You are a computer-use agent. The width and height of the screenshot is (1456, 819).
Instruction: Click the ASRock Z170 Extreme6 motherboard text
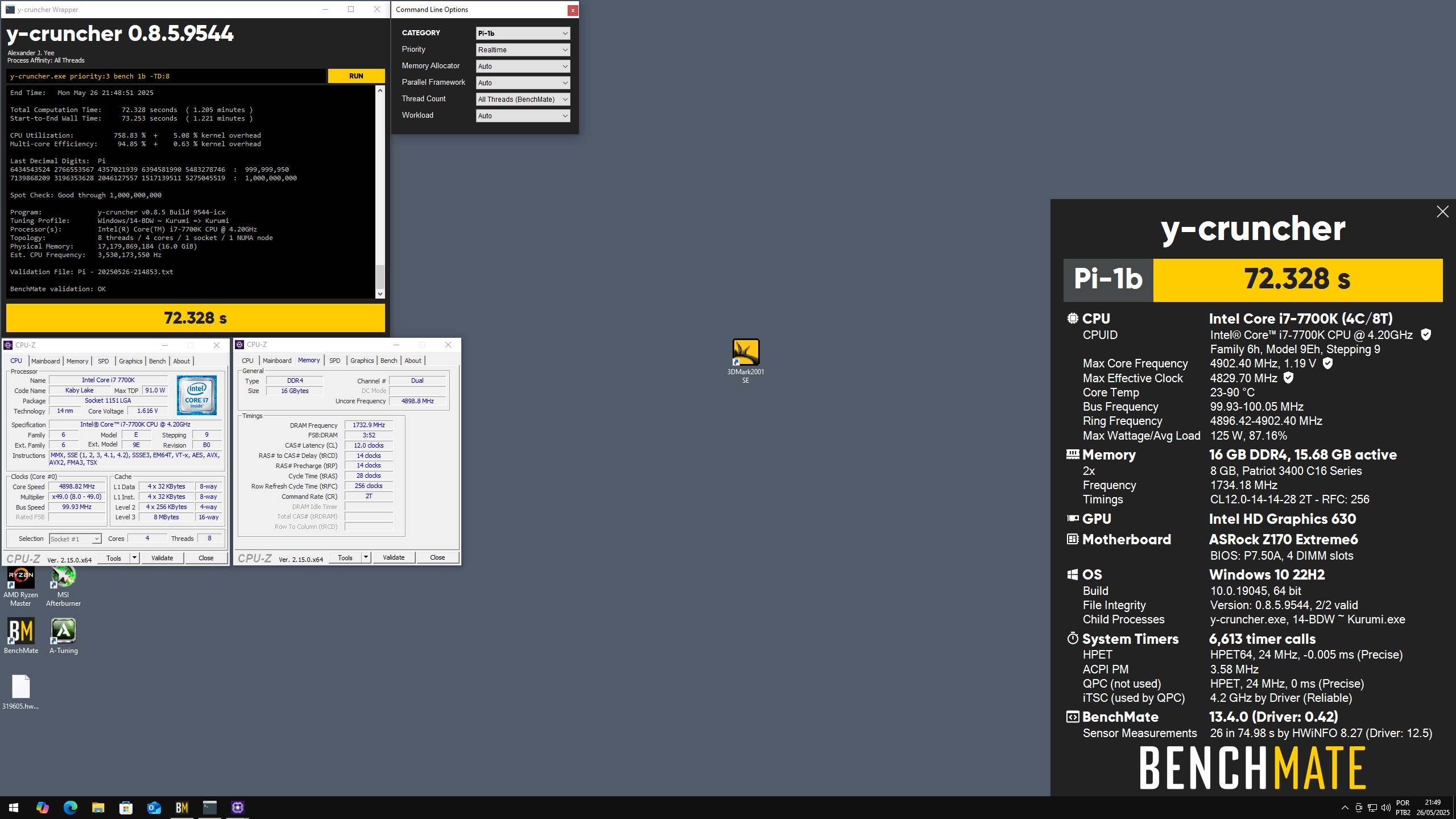pyautogui.click(x=1283, y=539)
